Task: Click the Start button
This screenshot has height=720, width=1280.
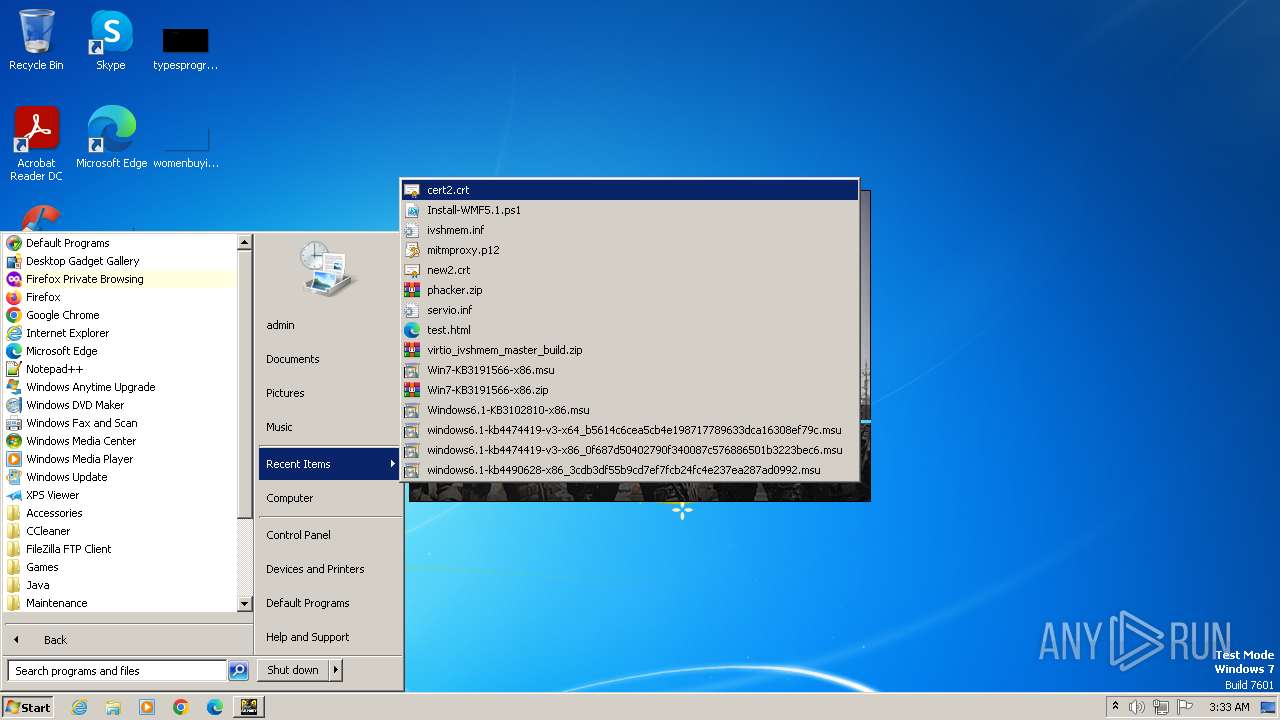Action: (x=28, y=707)
